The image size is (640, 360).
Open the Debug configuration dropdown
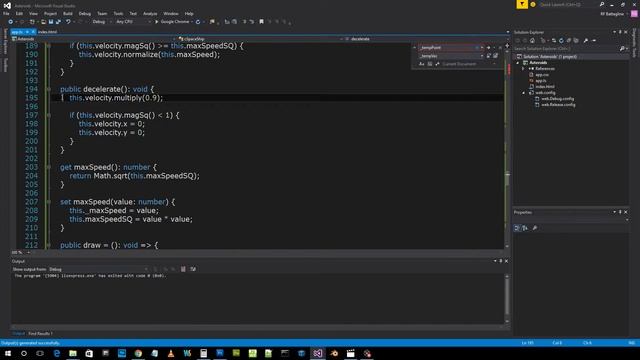click(101, 22)
